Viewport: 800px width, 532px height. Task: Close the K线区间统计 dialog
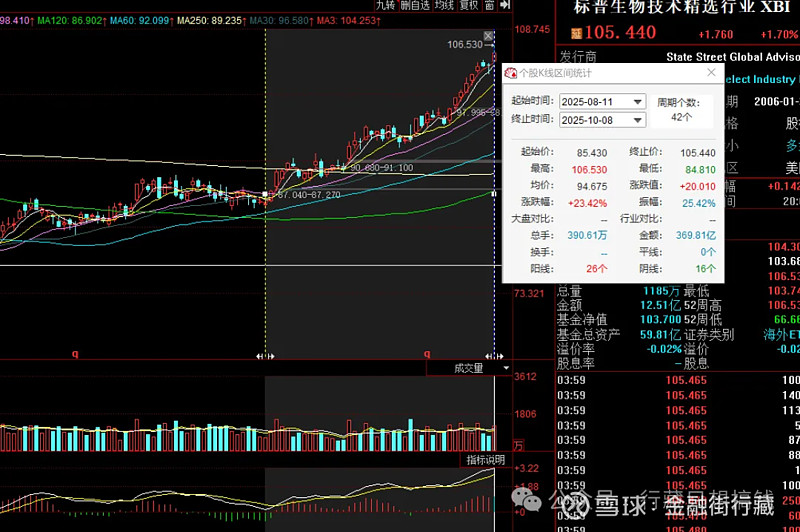click(711, 72)
